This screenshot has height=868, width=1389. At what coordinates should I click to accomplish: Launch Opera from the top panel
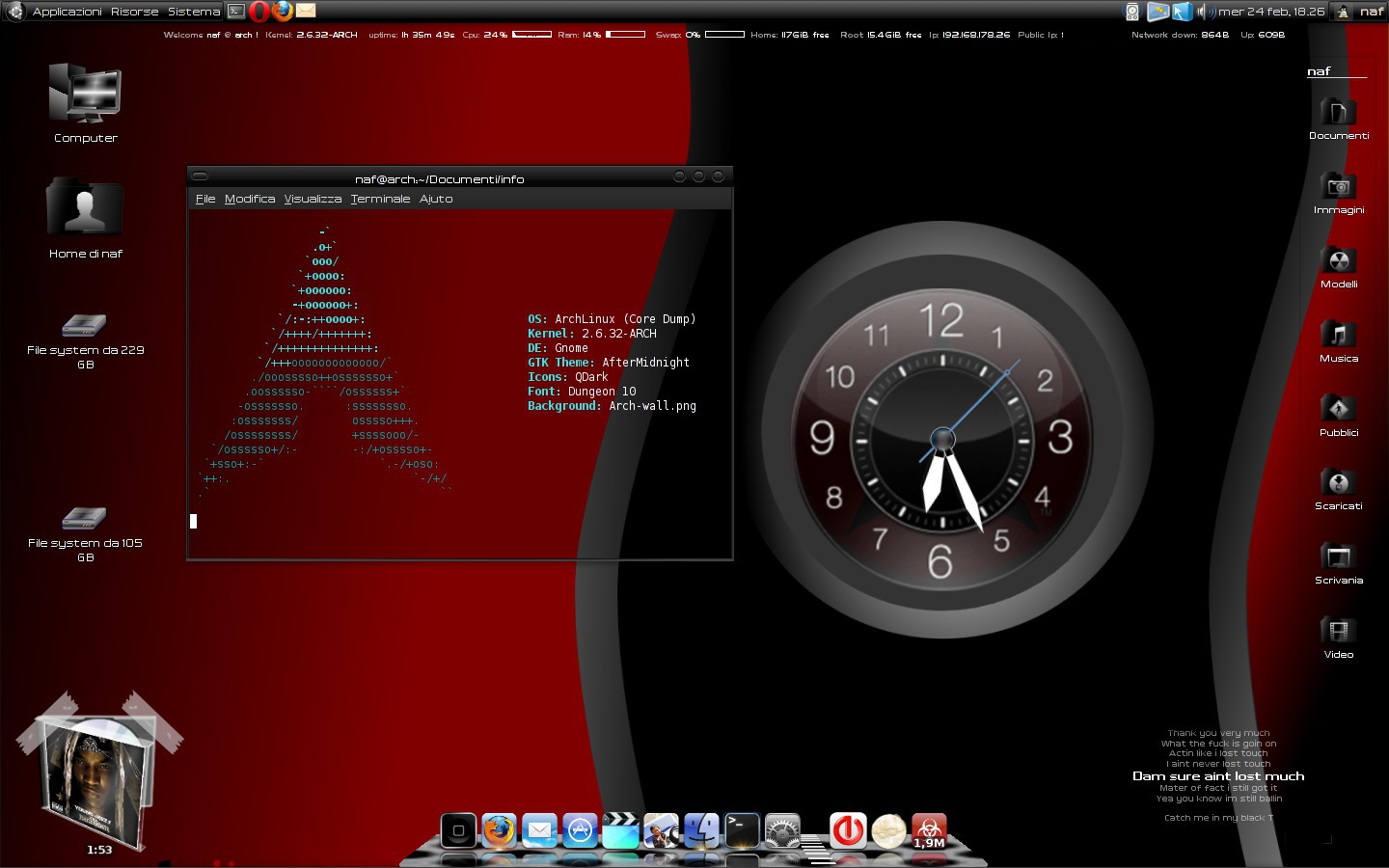point(259,12)
